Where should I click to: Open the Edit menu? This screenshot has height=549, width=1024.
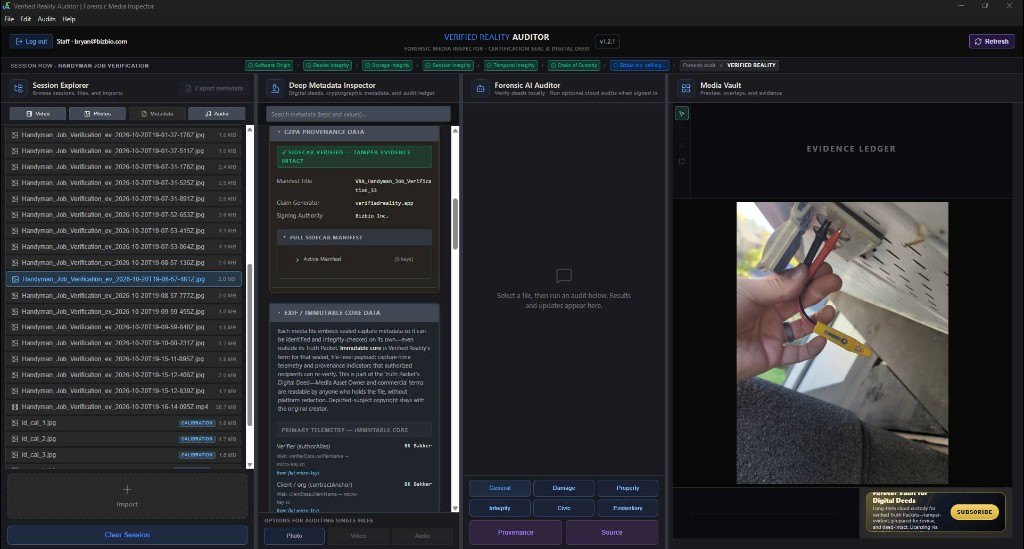[25, 19]
